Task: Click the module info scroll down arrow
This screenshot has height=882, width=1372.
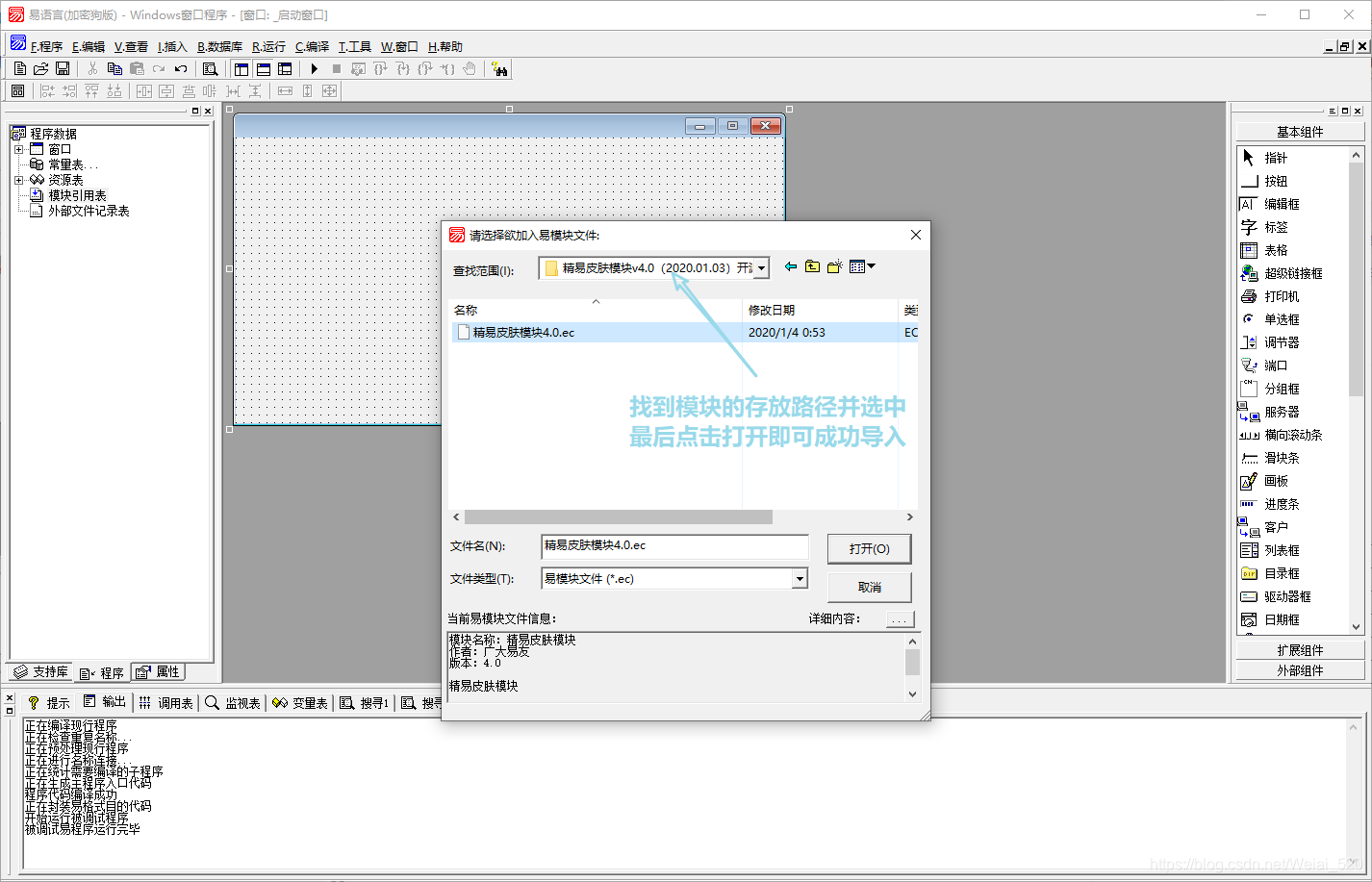Action: pyautogui.click(x=912, y=693)
